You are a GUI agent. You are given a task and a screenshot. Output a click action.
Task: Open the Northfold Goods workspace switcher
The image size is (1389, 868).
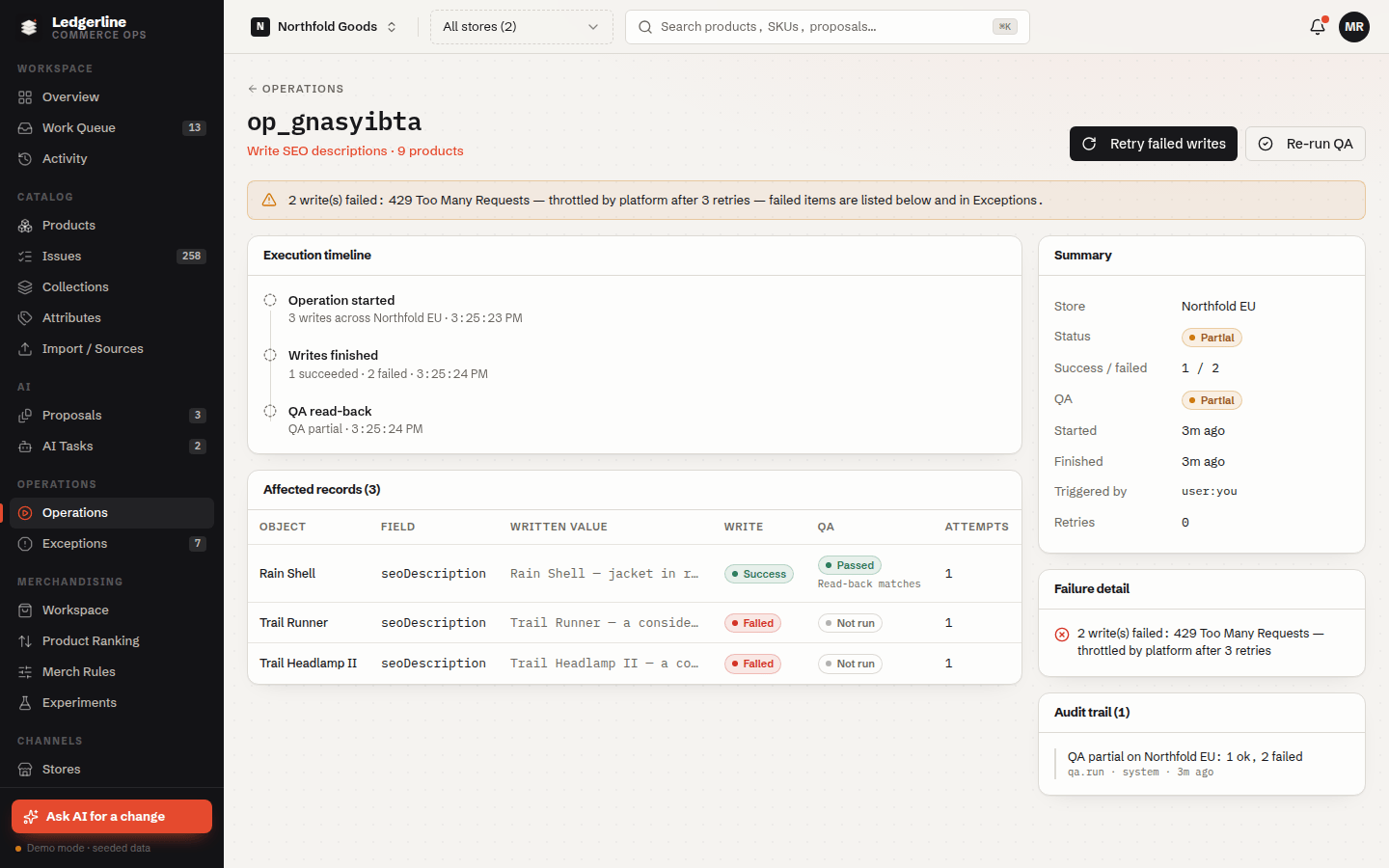(324, 27)
